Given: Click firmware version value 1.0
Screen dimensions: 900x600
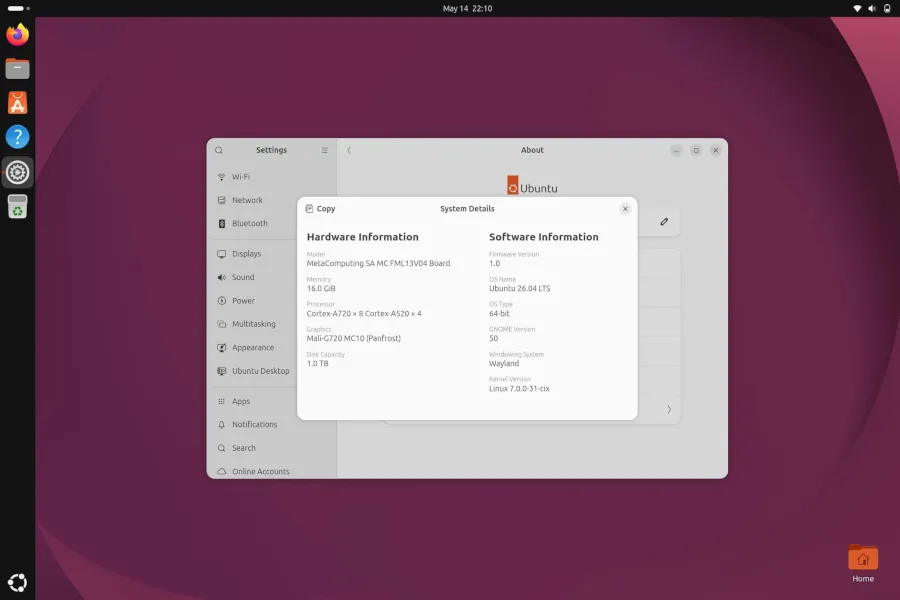Looking at the screenshot, I should click(494, 264).
